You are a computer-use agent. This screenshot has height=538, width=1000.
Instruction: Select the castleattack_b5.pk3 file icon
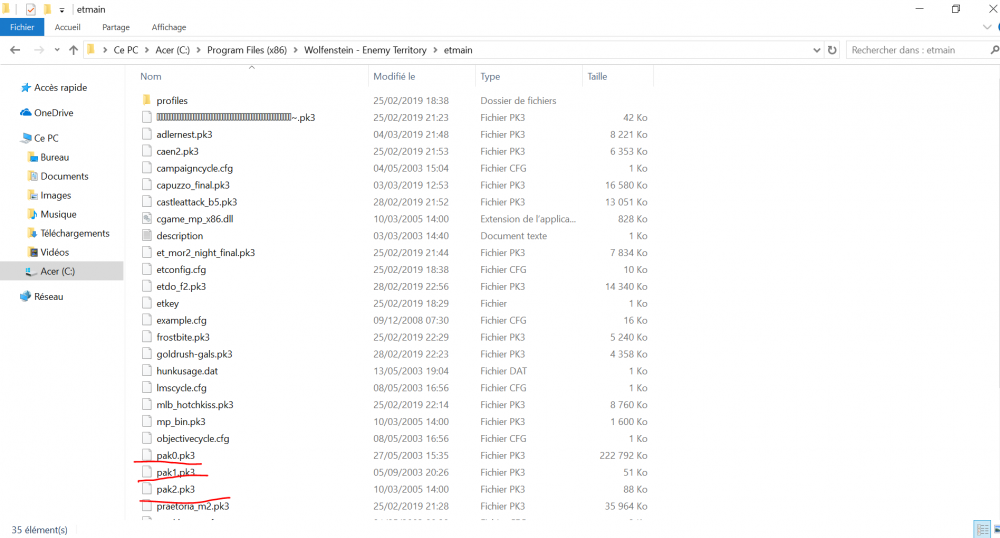click(x=147, y=201)
